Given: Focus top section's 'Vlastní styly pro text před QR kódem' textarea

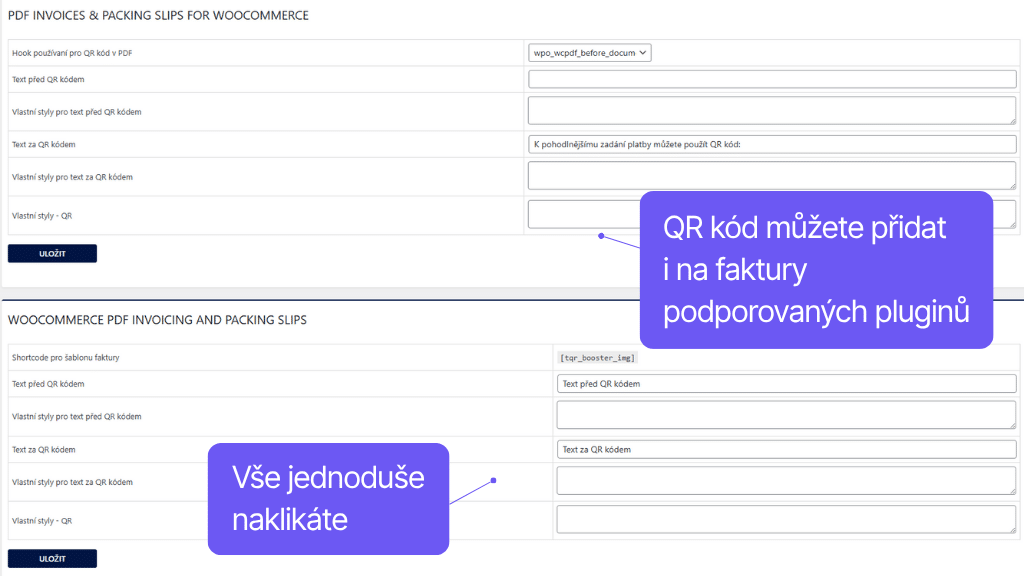Looking at the screenshot, I should click(x=771, y=111).
